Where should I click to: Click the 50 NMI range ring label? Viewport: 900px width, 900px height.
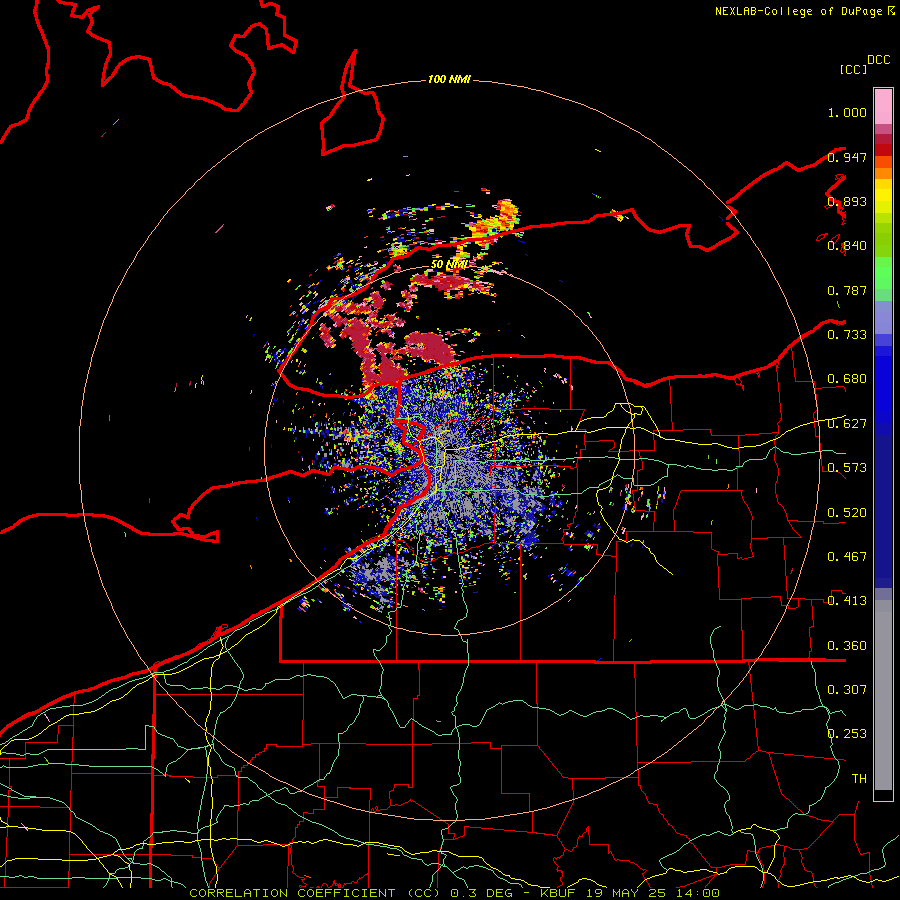pos(449,265)
